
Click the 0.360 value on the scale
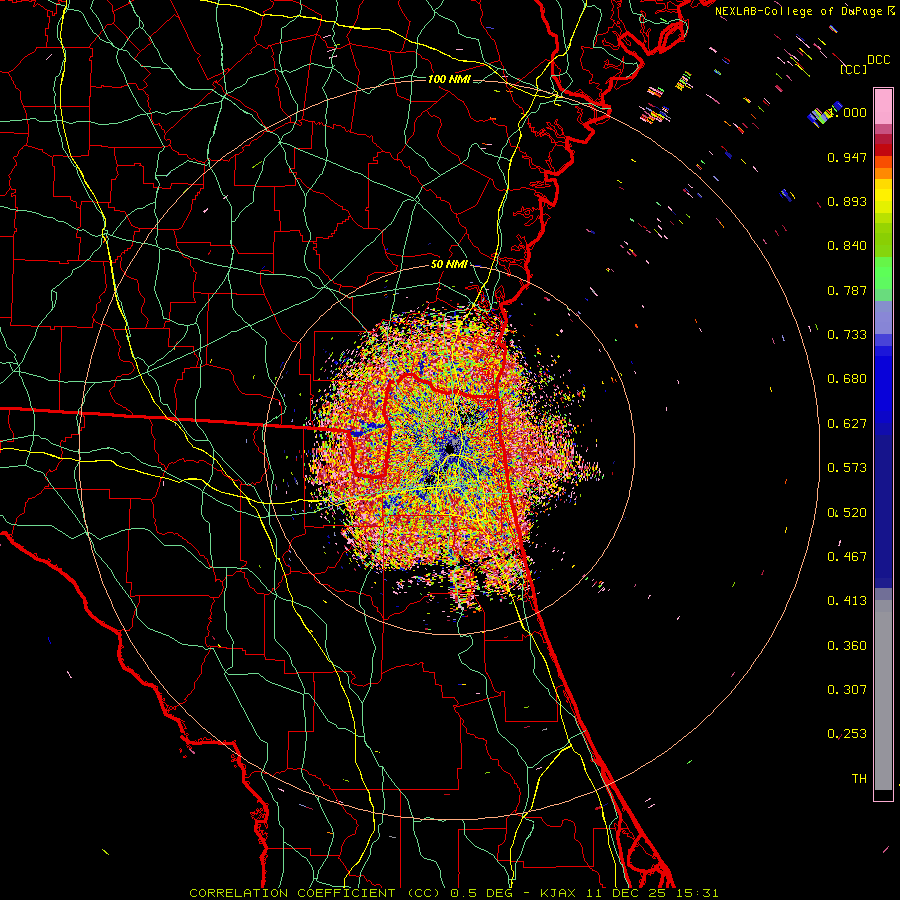point(847,646)
